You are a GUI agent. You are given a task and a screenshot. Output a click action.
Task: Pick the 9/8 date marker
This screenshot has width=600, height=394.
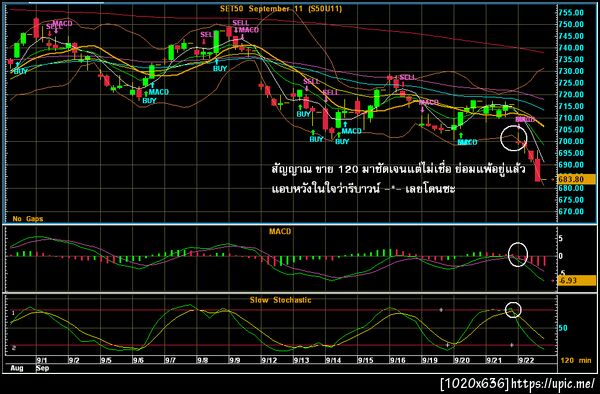pyautogui.click(x=202, y=360)
